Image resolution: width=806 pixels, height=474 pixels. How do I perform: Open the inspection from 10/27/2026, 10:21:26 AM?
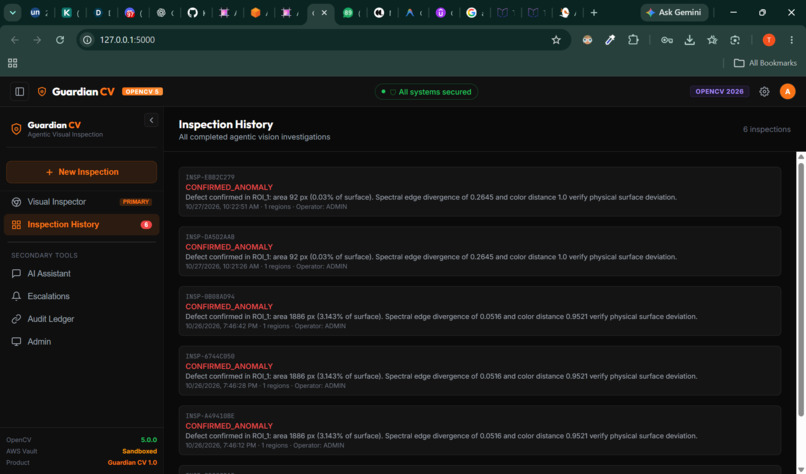480,251
